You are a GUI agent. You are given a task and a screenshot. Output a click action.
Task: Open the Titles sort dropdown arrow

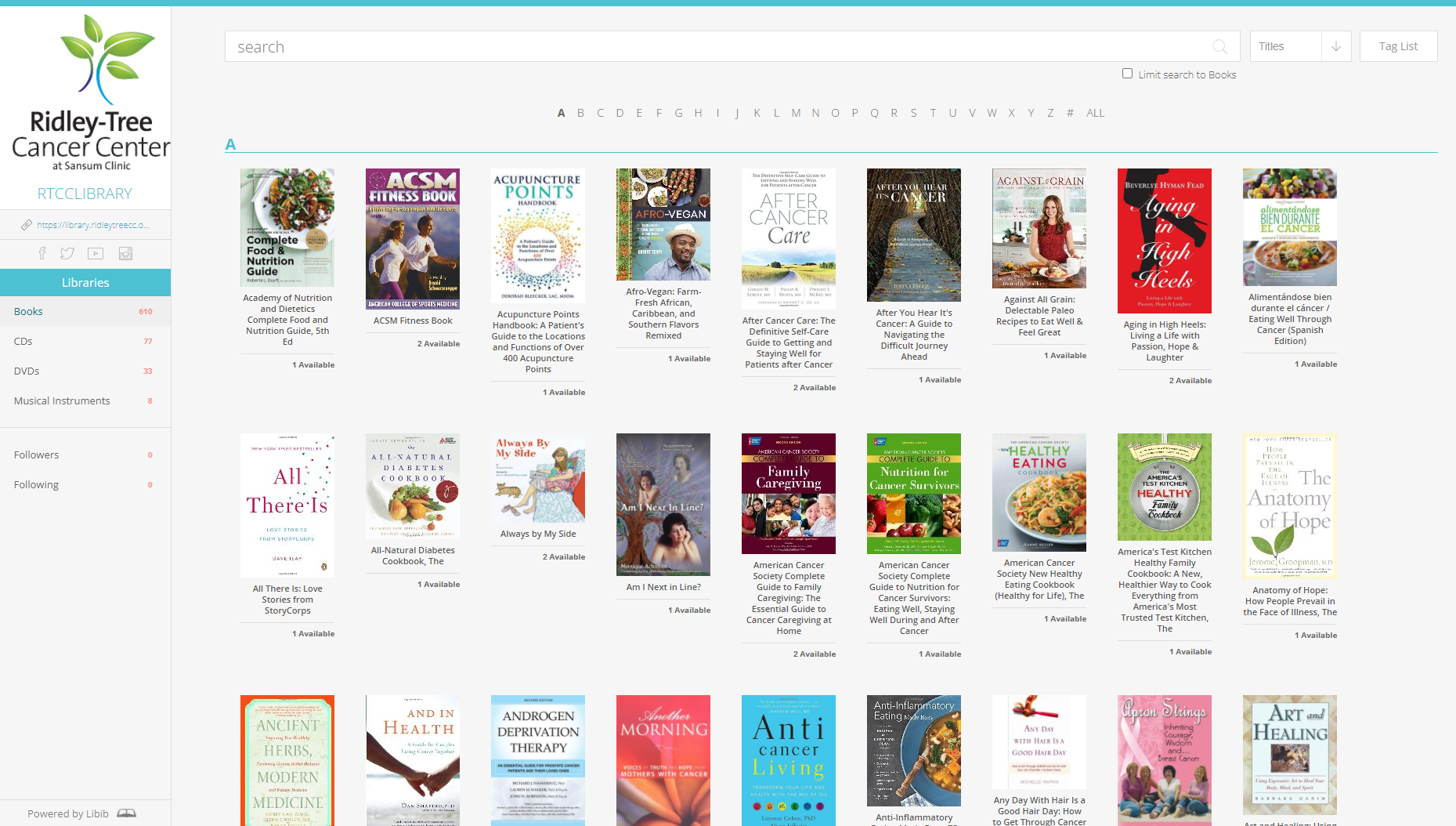click(1335, 46)
